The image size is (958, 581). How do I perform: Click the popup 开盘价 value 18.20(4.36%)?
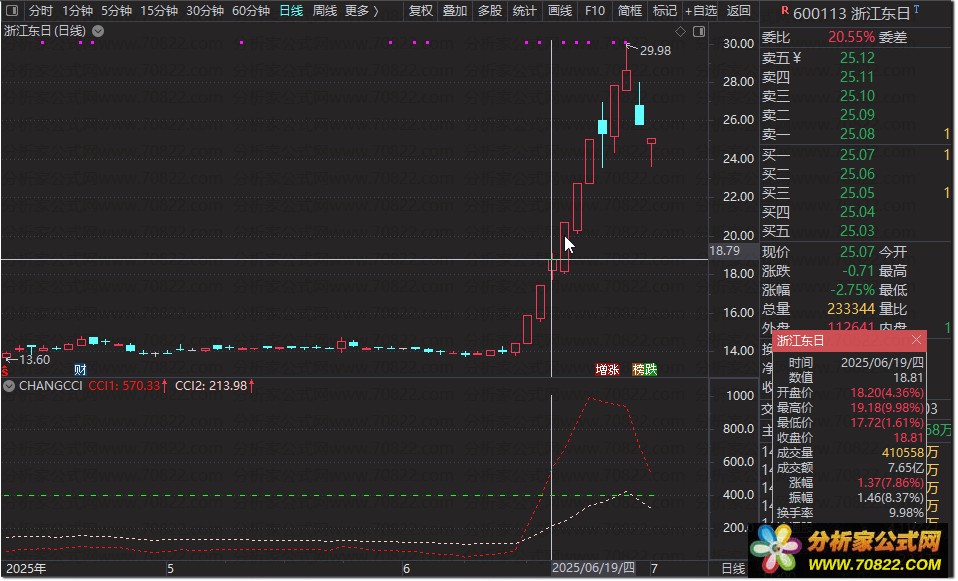[x=887, y=393]
